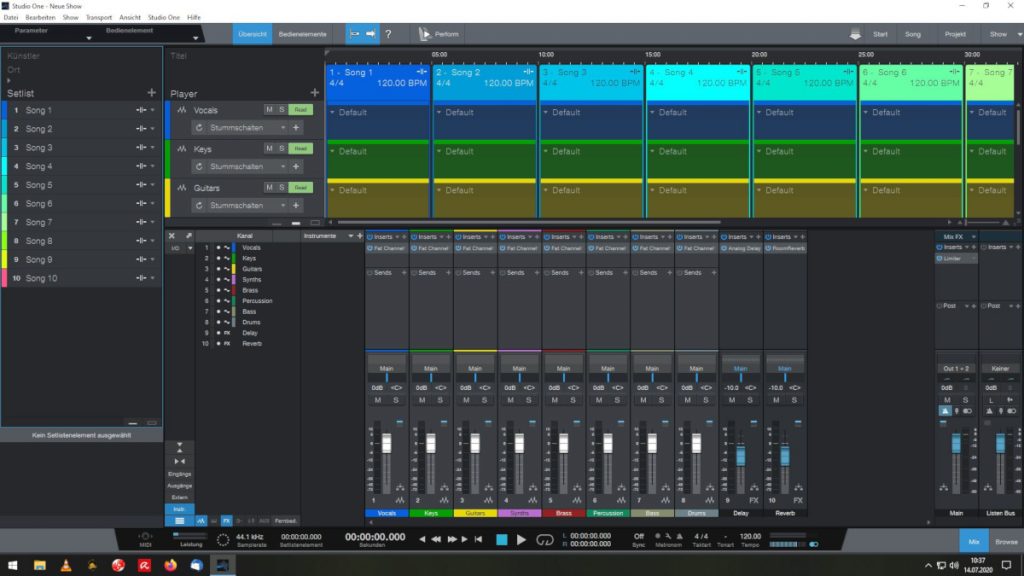Toggle Read automation on the Guitars channel

[x=301, y=188]
